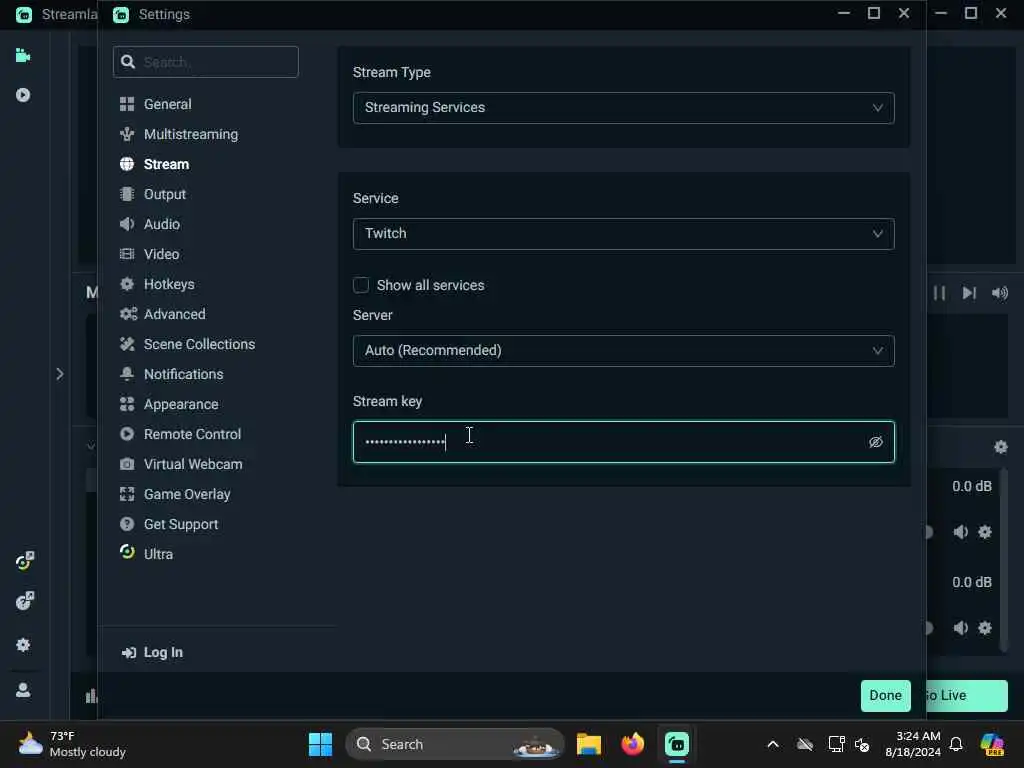Open Windows Start menu
Image resolution: width=1024 pixels, height=768 pixels.
tap(320, 745)
